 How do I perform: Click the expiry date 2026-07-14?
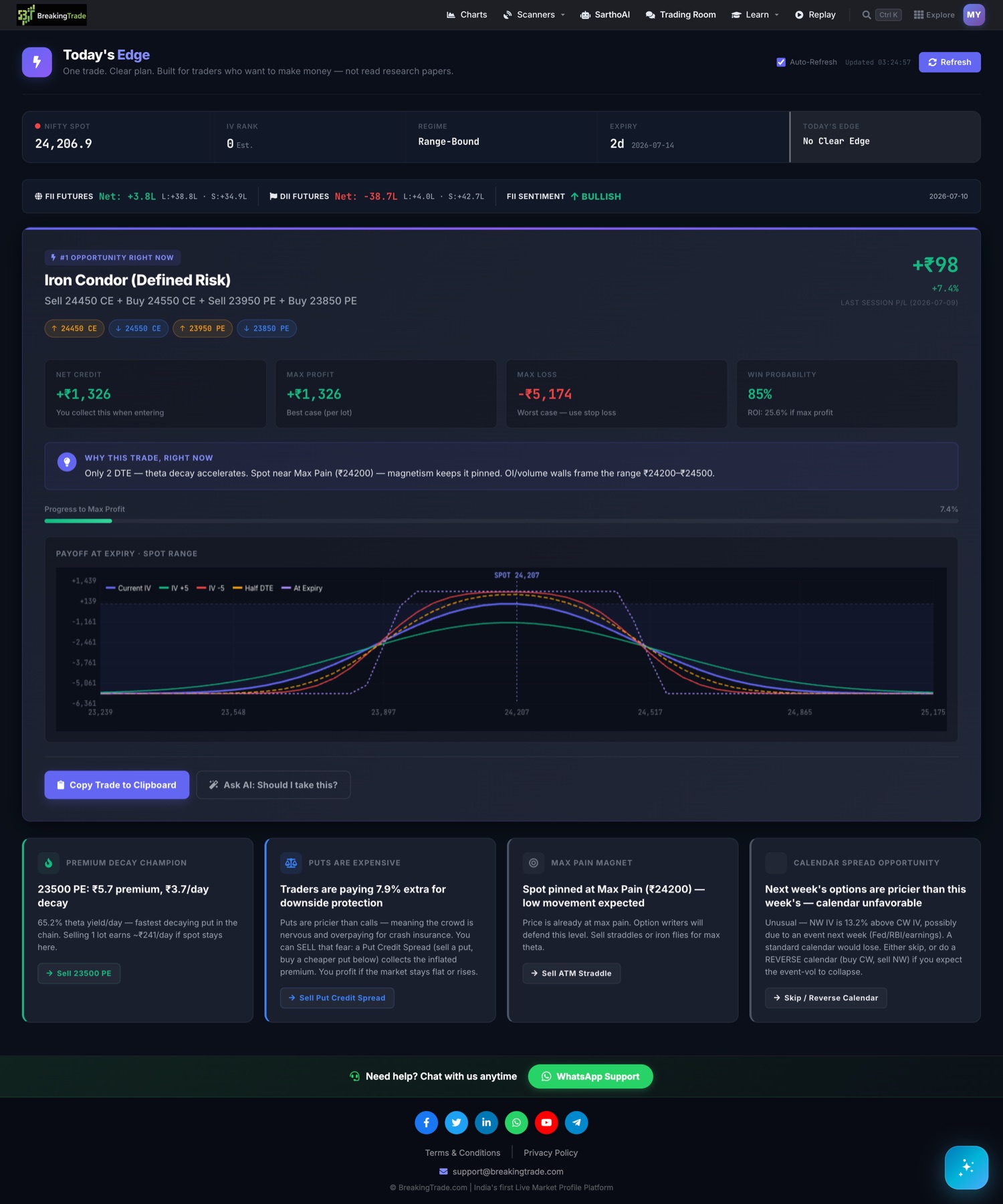coord(653,145)
